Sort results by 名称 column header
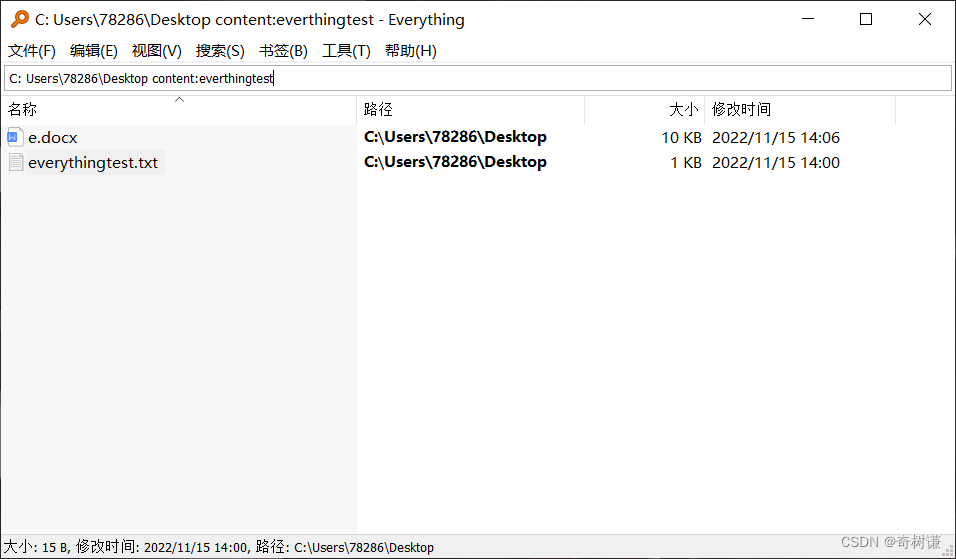The width and height of the screenshot is (956, 559). 179,110
